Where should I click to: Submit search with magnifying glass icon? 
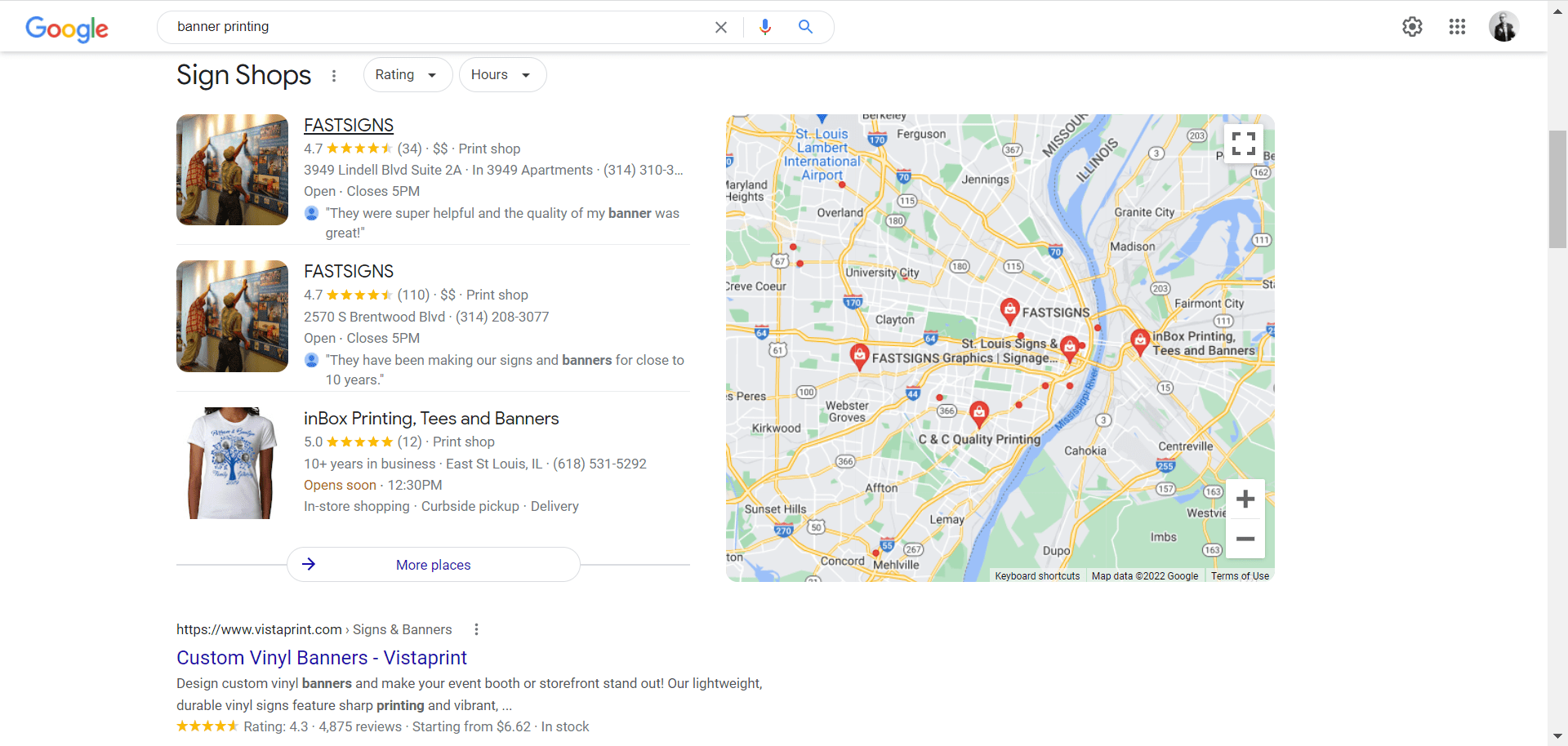805,27
